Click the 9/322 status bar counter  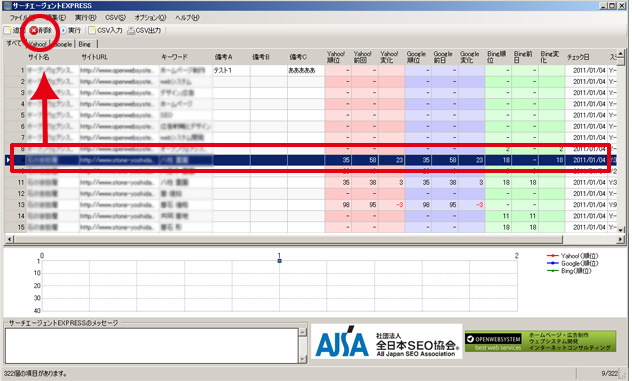609,373
